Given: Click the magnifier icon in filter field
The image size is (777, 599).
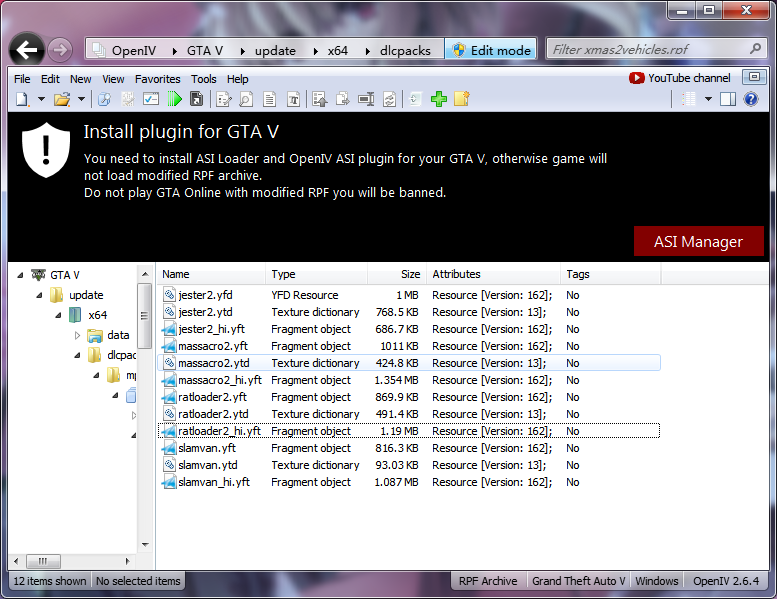Looking at the screenshot, I should point(755,49).
